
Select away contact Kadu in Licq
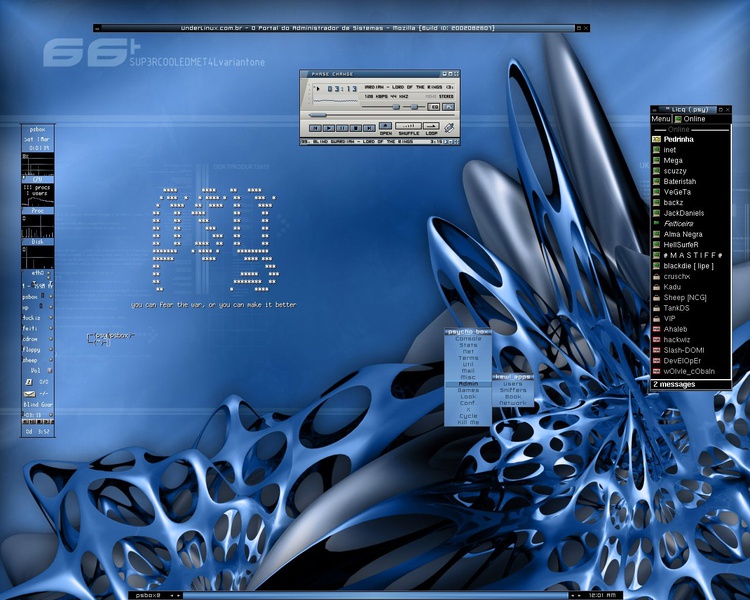(691, 287)
